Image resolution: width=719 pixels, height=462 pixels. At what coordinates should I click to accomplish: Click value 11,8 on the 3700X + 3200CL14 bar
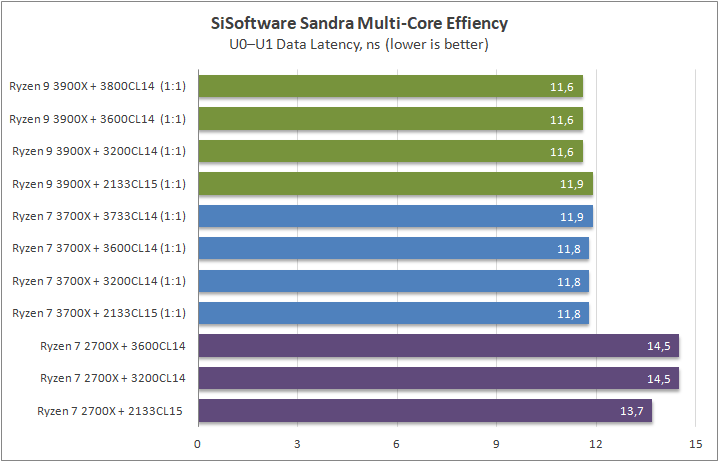pyautogui.click(x=569, y=282)
